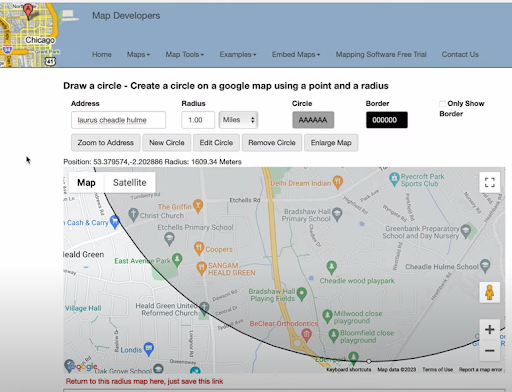
Task: Click the Cheadle wood playpark marker
Action: (331, 267)
